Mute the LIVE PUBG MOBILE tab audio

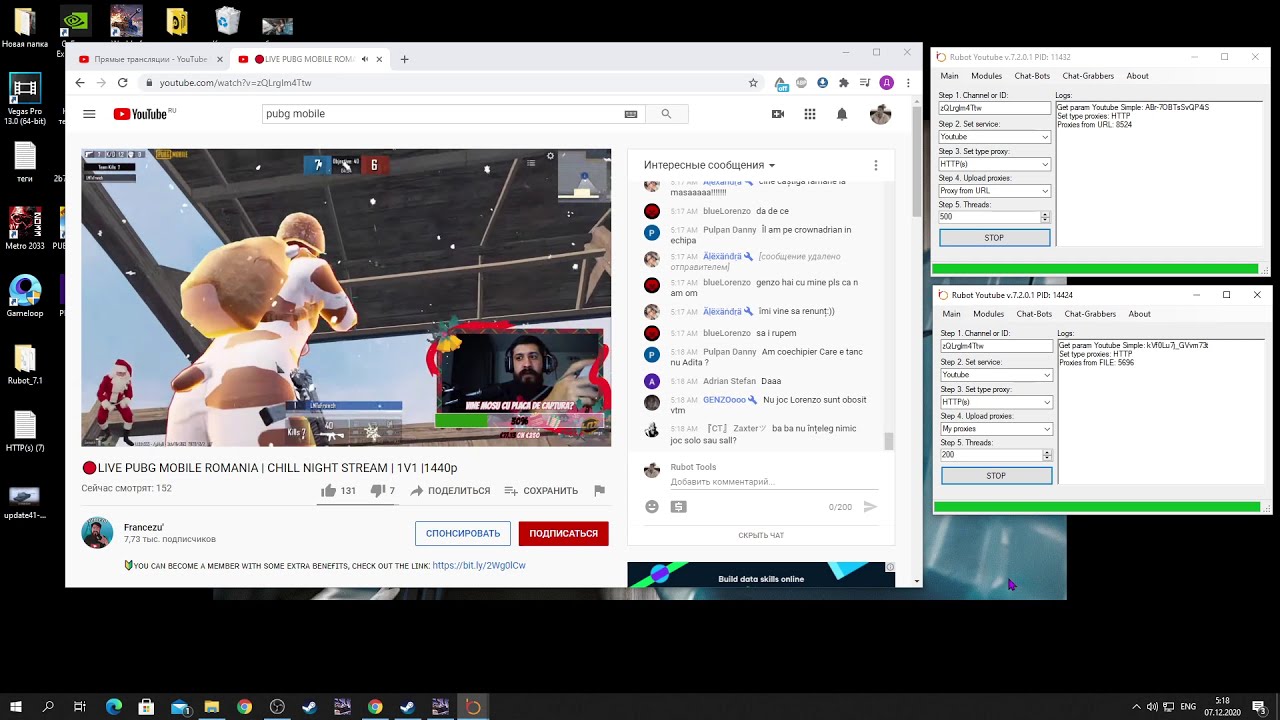364,59
